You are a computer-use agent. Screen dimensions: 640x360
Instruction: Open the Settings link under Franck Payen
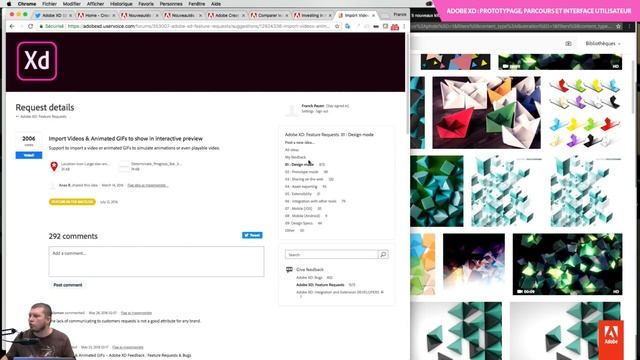click(x=307, y=111)
